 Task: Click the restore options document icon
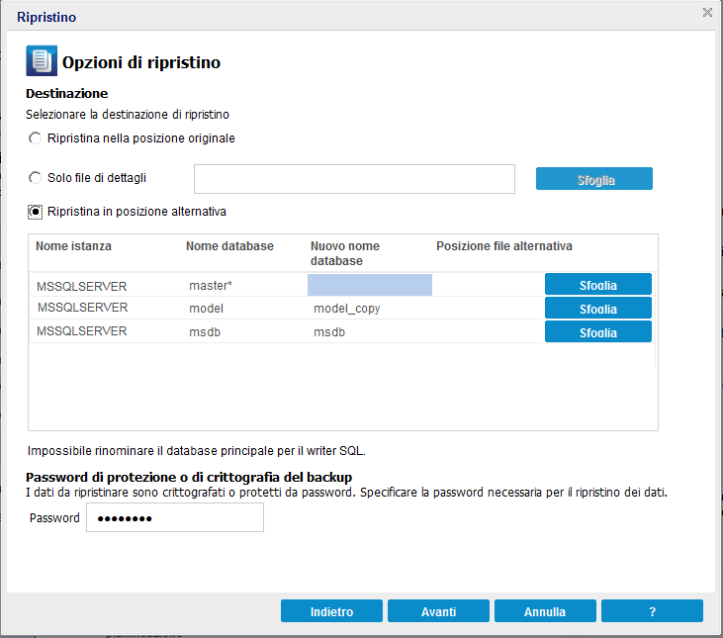(x=41, y=60)
